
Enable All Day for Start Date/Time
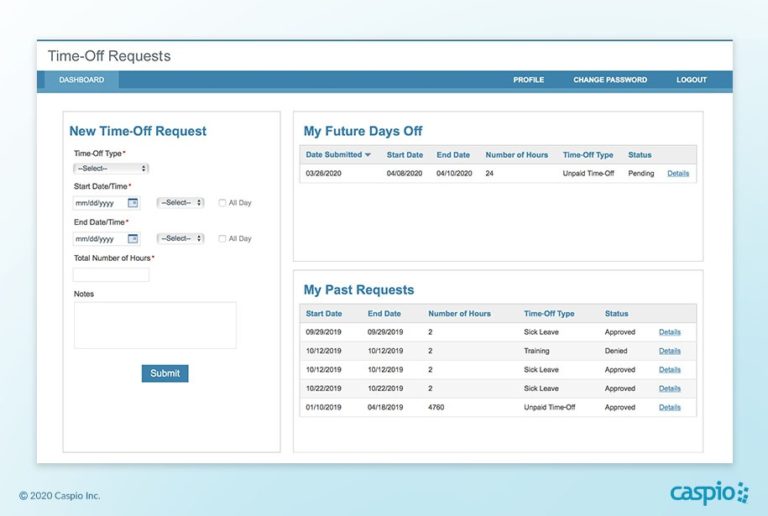click(x=222, y=203)
